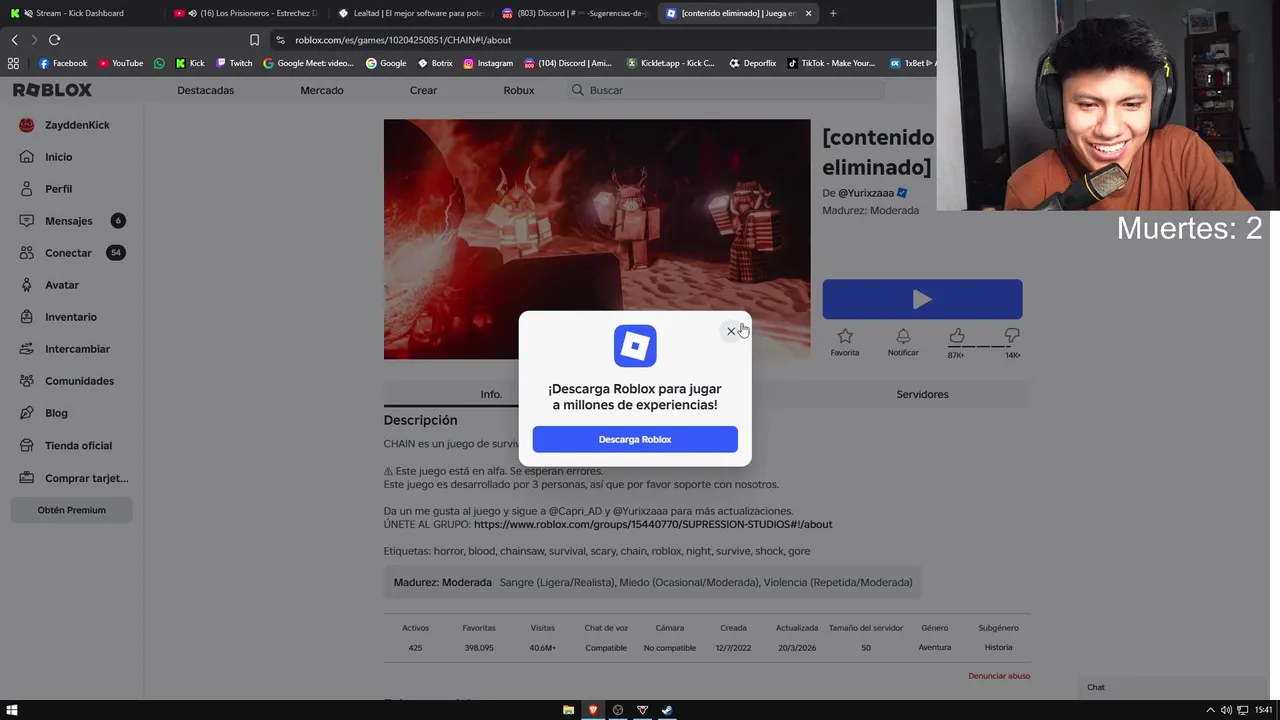Open Mercado in the Roblox navbar

pos(322,90)
